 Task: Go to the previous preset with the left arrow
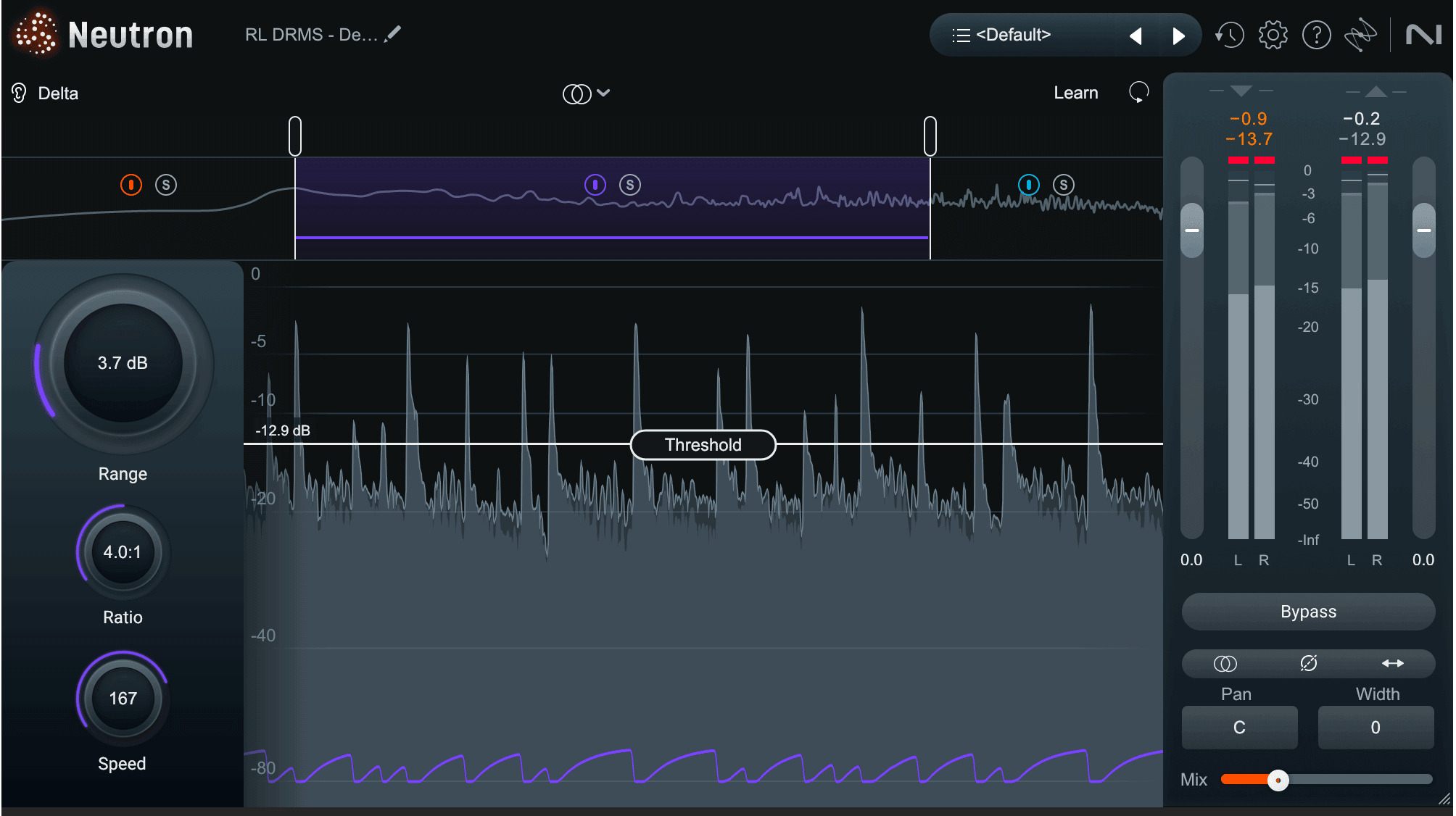click(x=1136, y=36)
